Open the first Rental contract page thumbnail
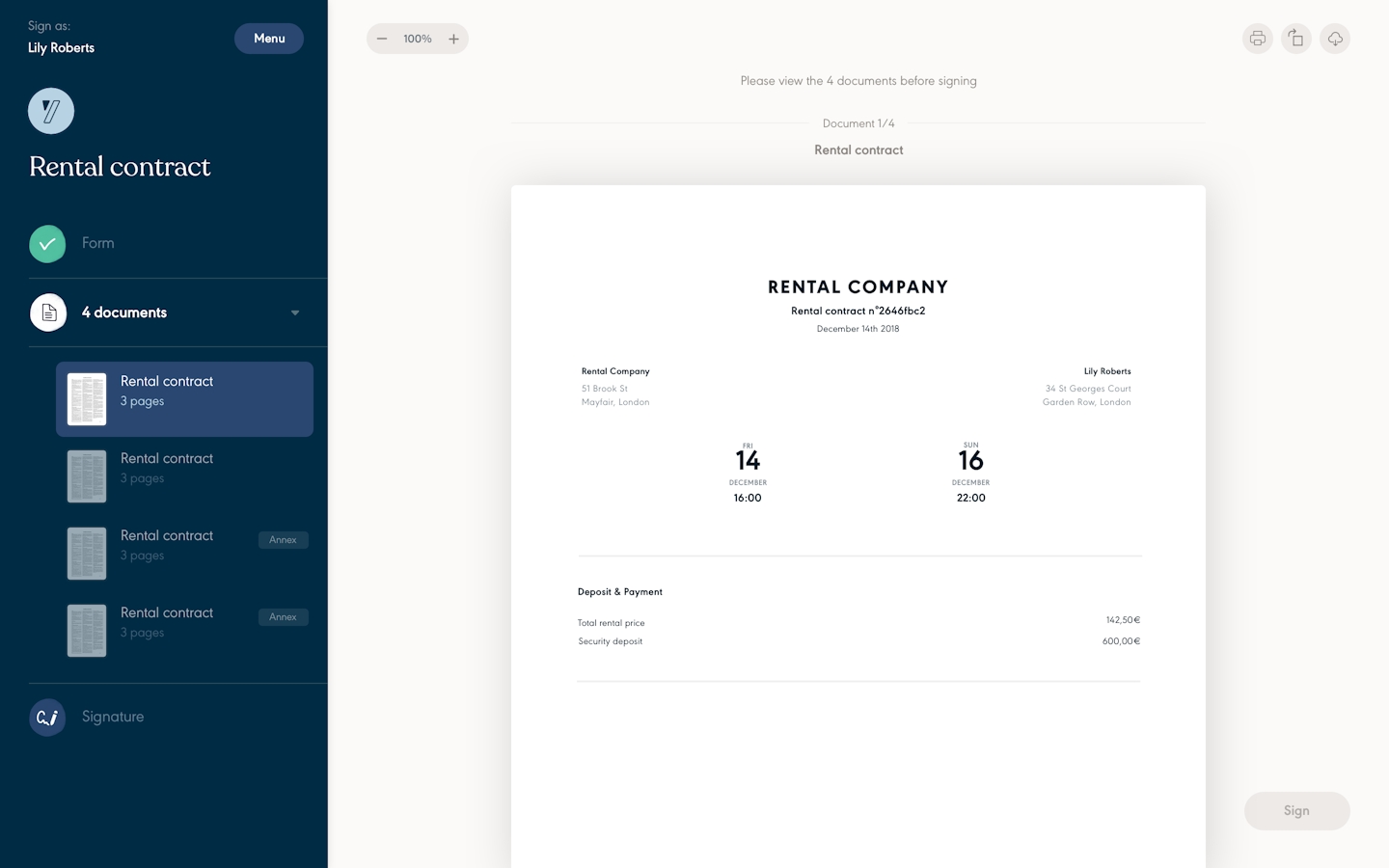1389x868 pixels. [x=86, y=398]
